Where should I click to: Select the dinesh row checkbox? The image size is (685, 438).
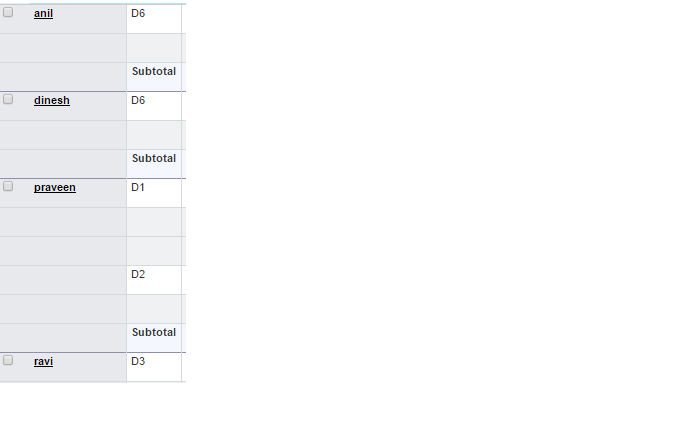tap(8, 100)
